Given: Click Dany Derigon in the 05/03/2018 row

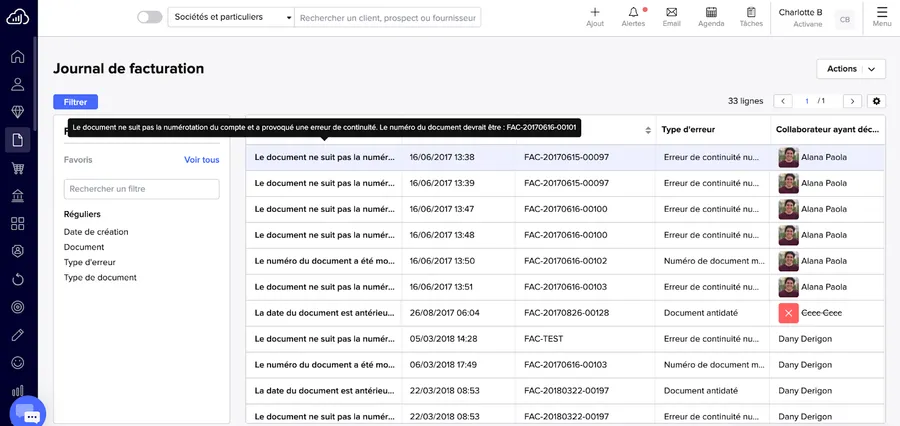Looking at the screenshot, I should (805, 339).
